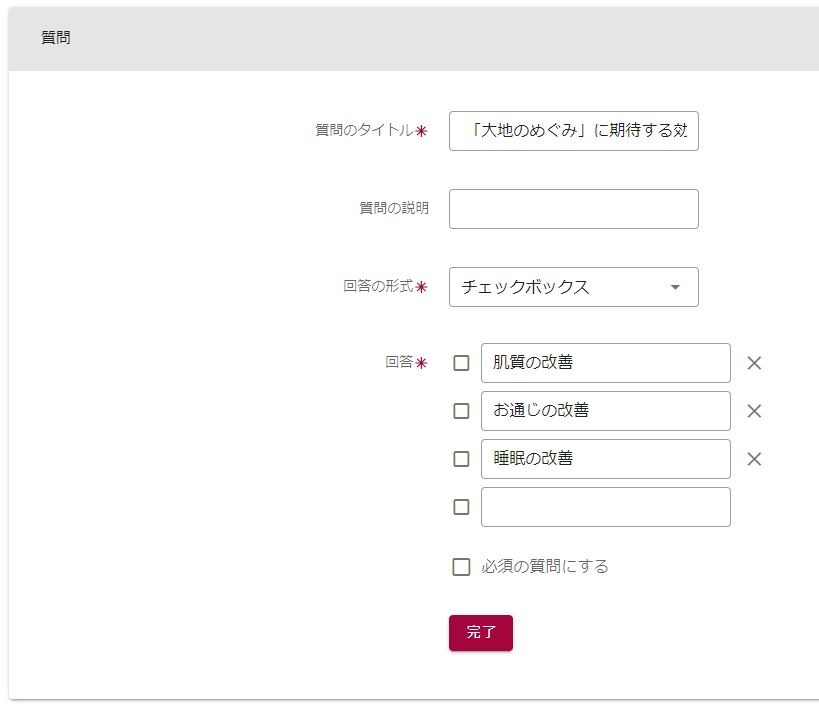The width and height of the screenshot is (819, 708).
Task: Edit the 肌質の改善 answer text field
Action: 605,363
